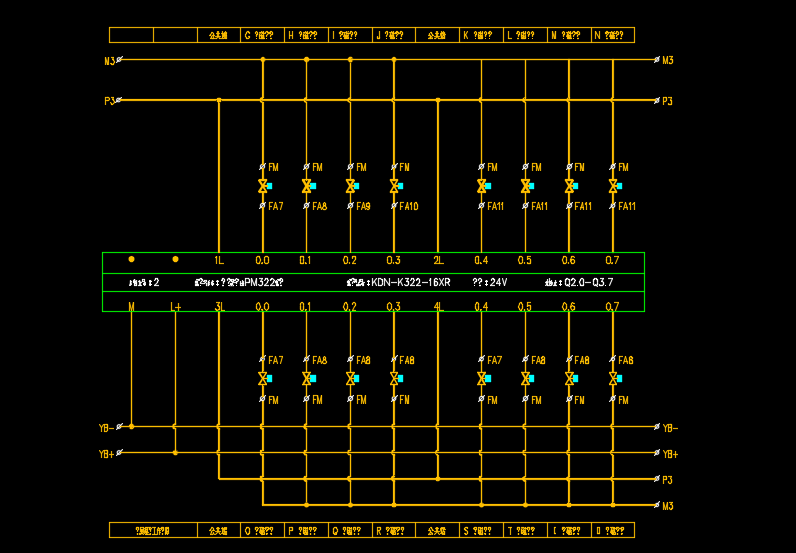Select the 0.0 terminal next to 1L
This screenshot has width=796, height=553.
pos(262,261)
